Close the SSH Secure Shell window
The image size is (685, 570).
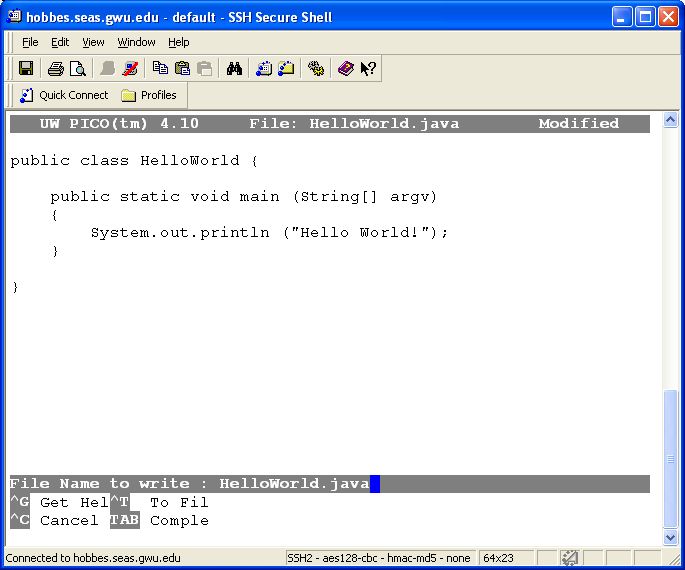pos(668,17)
